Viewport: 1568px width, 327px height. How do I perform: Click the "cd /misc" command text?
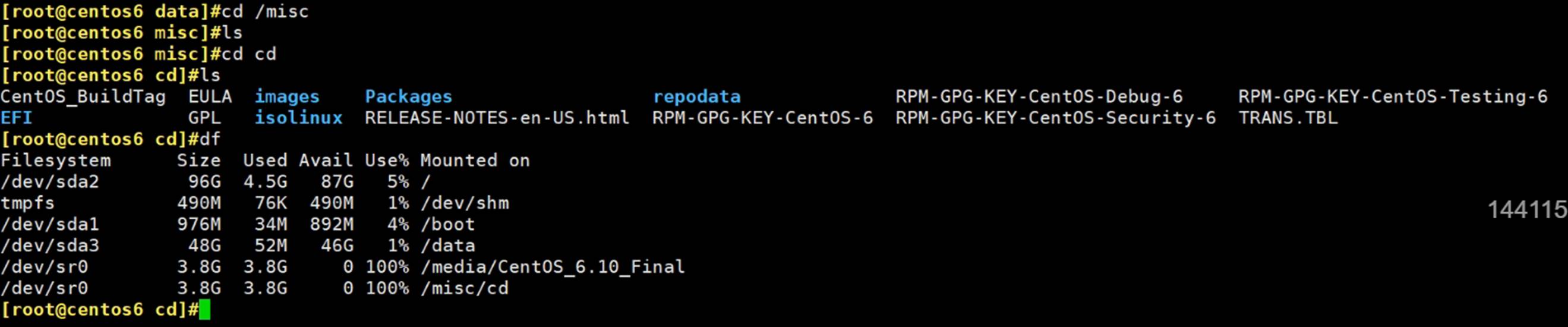[265, 11]
